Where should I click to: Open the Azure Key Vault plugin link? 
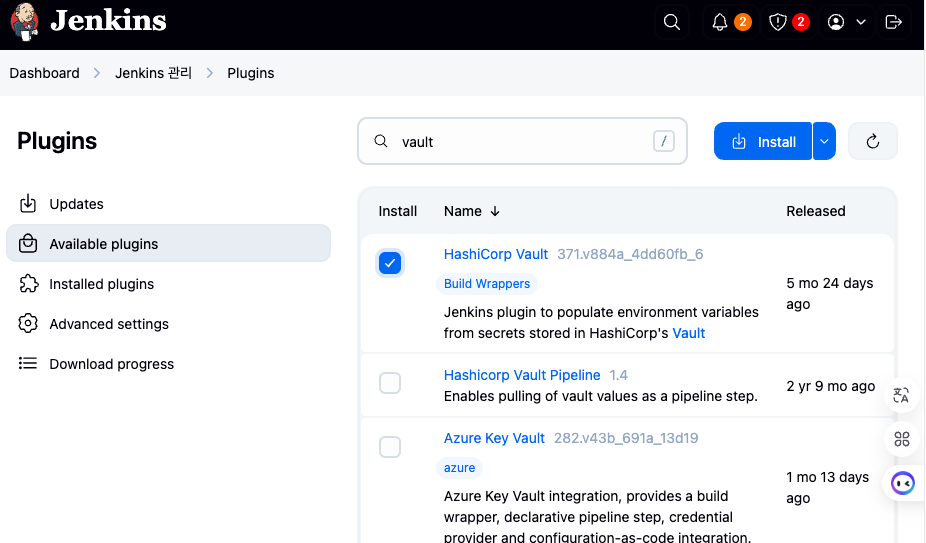pos(494,438)
